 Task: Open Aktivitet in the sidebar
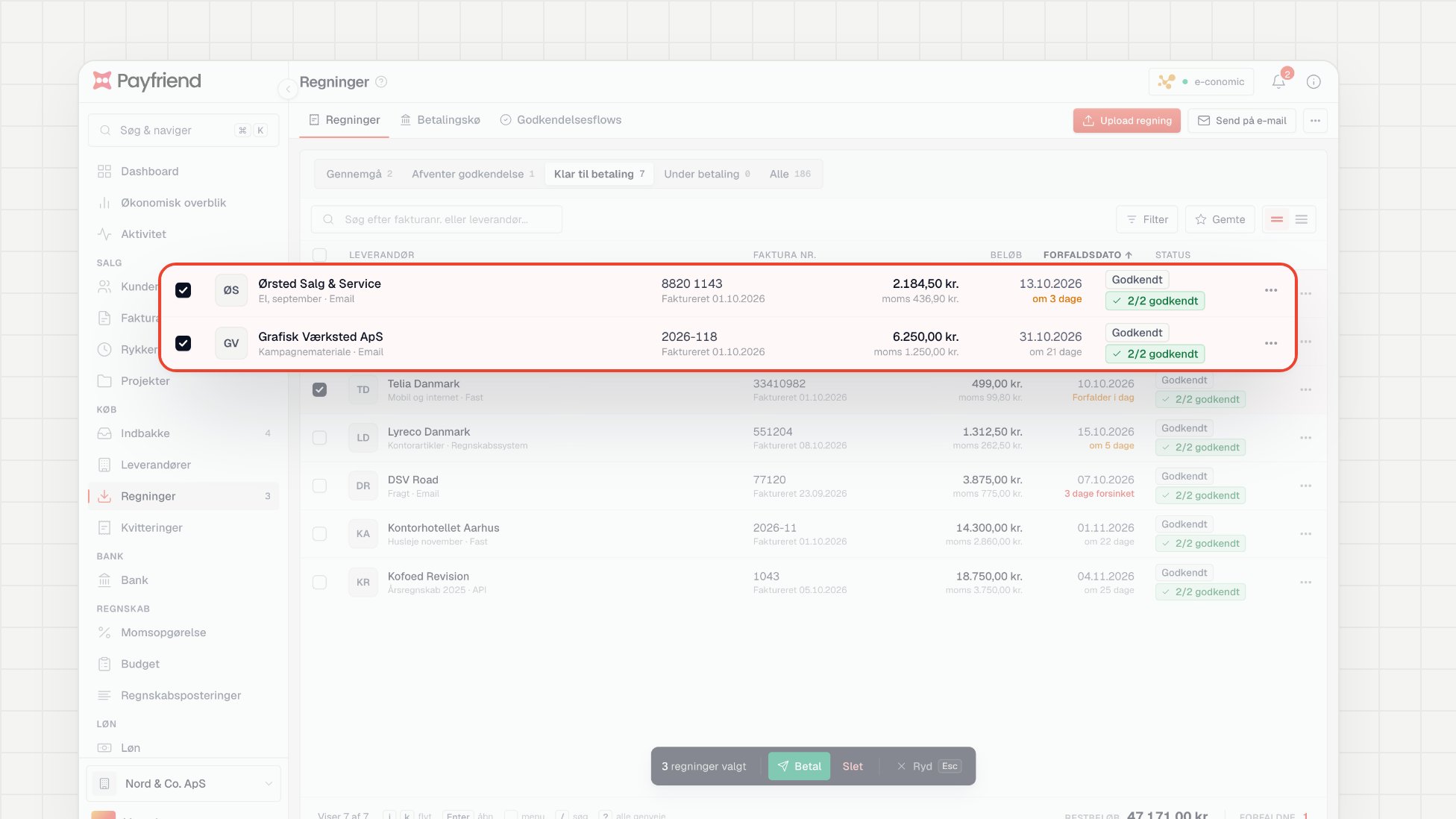183,234
